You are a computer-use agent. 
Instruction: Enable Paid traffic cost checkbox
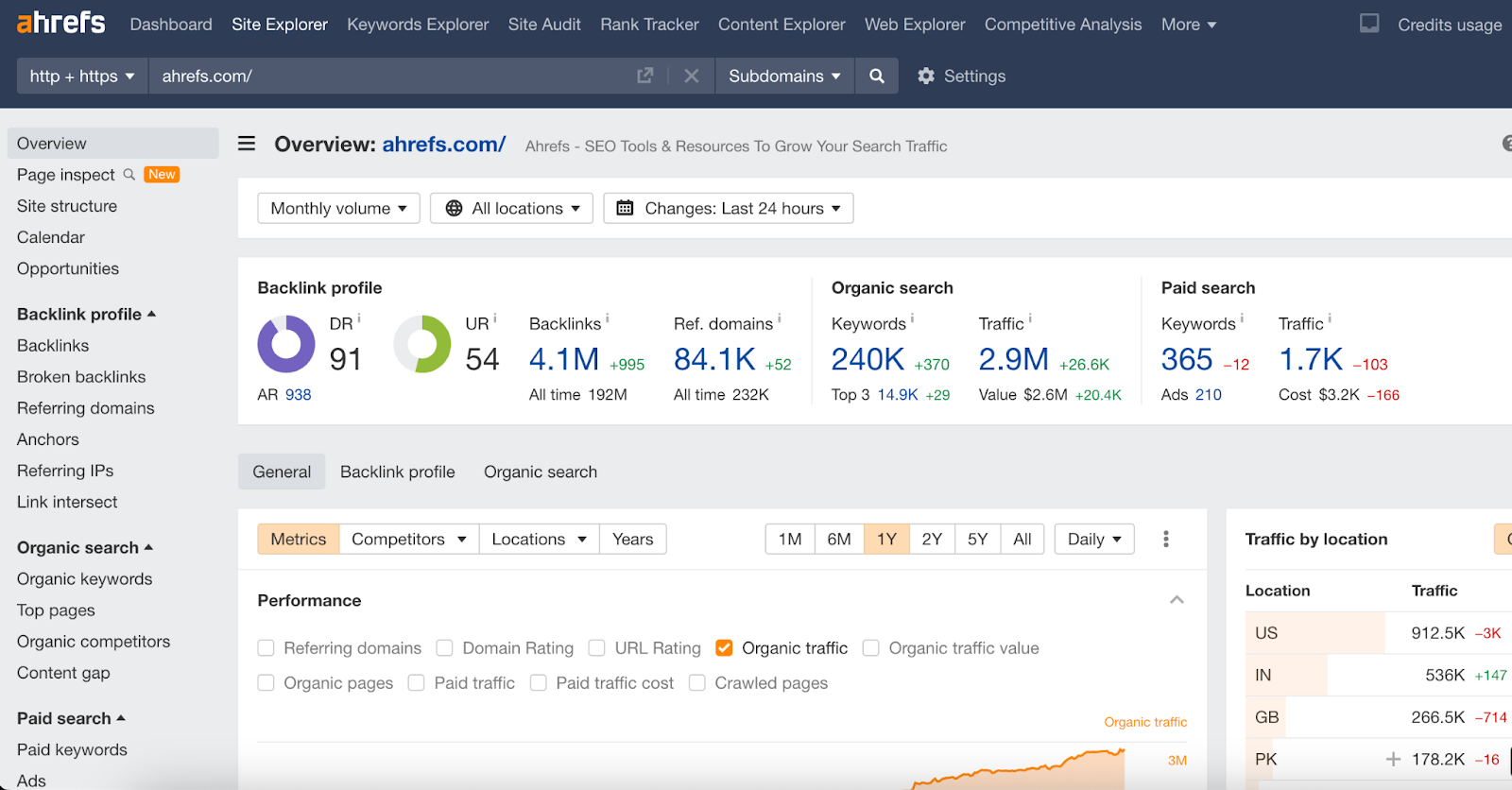point(539,683)
